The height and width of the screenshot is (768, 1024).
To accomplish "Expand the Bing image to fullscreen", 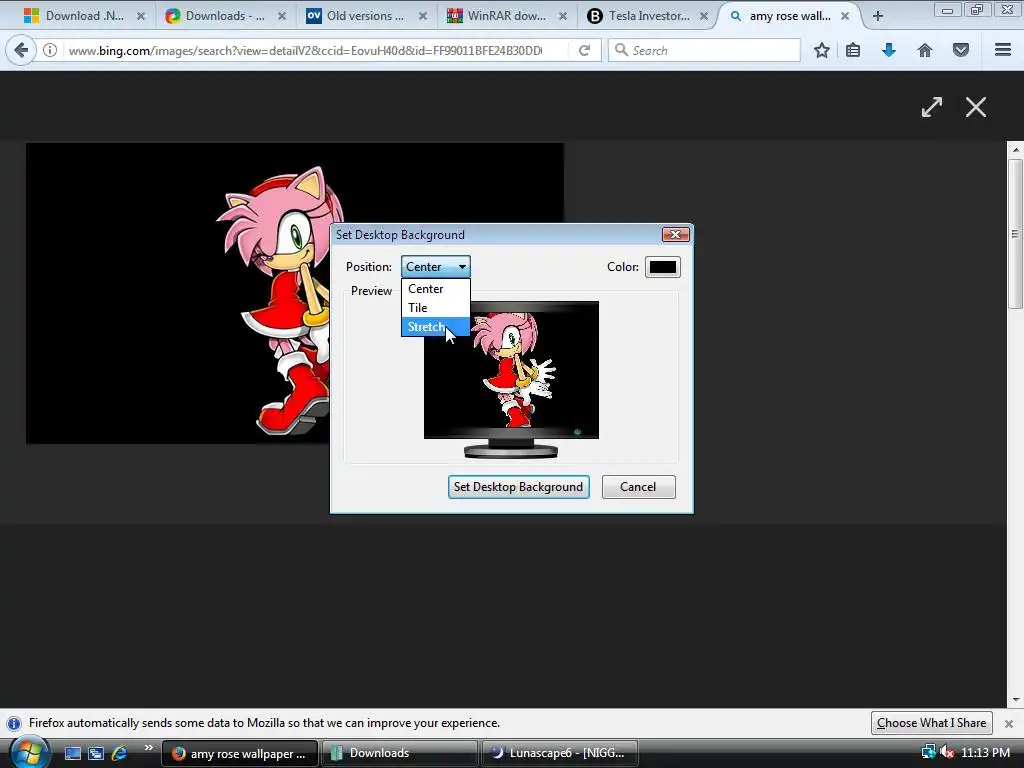I will (932, 107).
